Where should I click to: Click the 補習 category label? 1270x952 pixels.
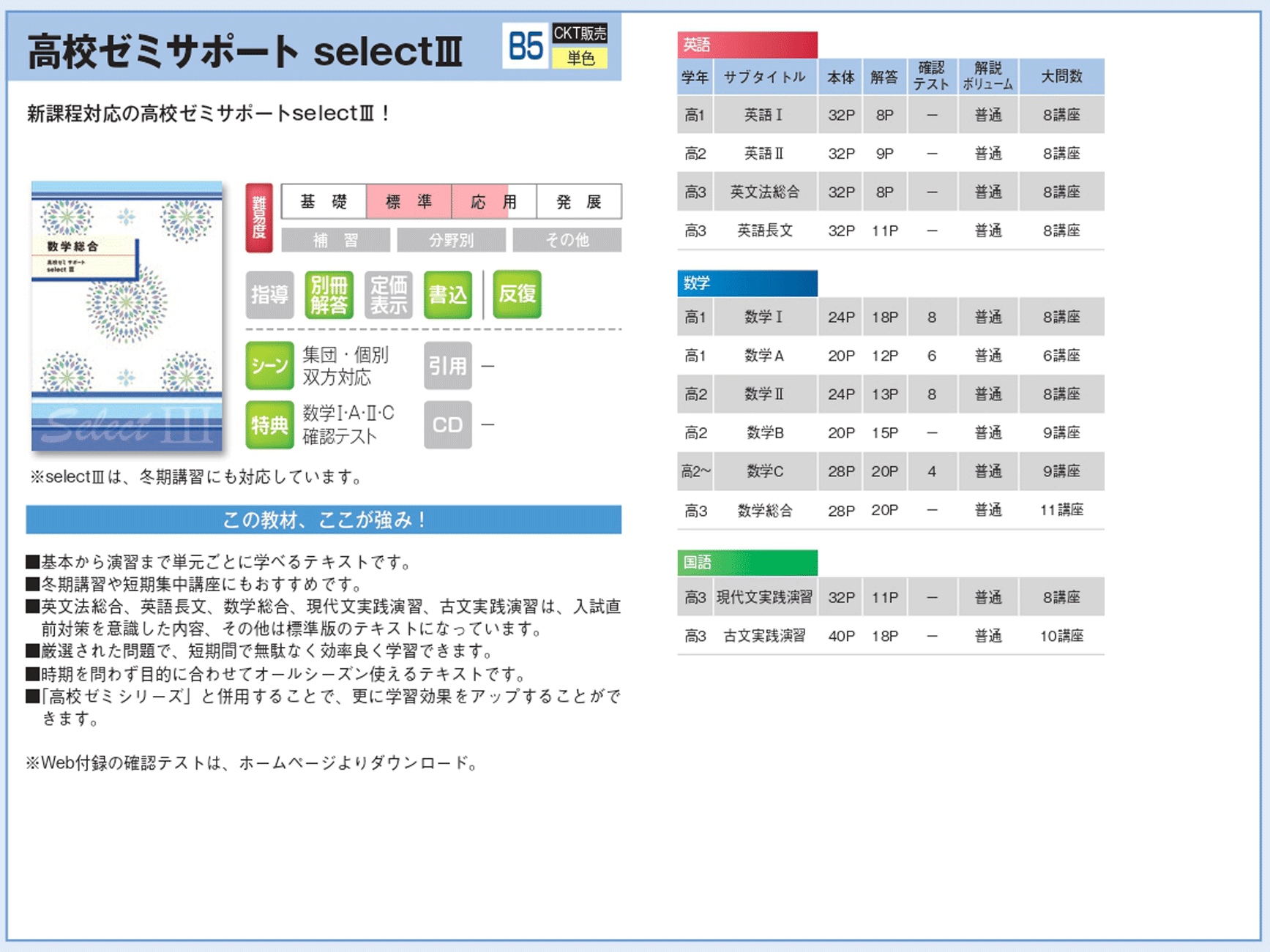point(335,240)
